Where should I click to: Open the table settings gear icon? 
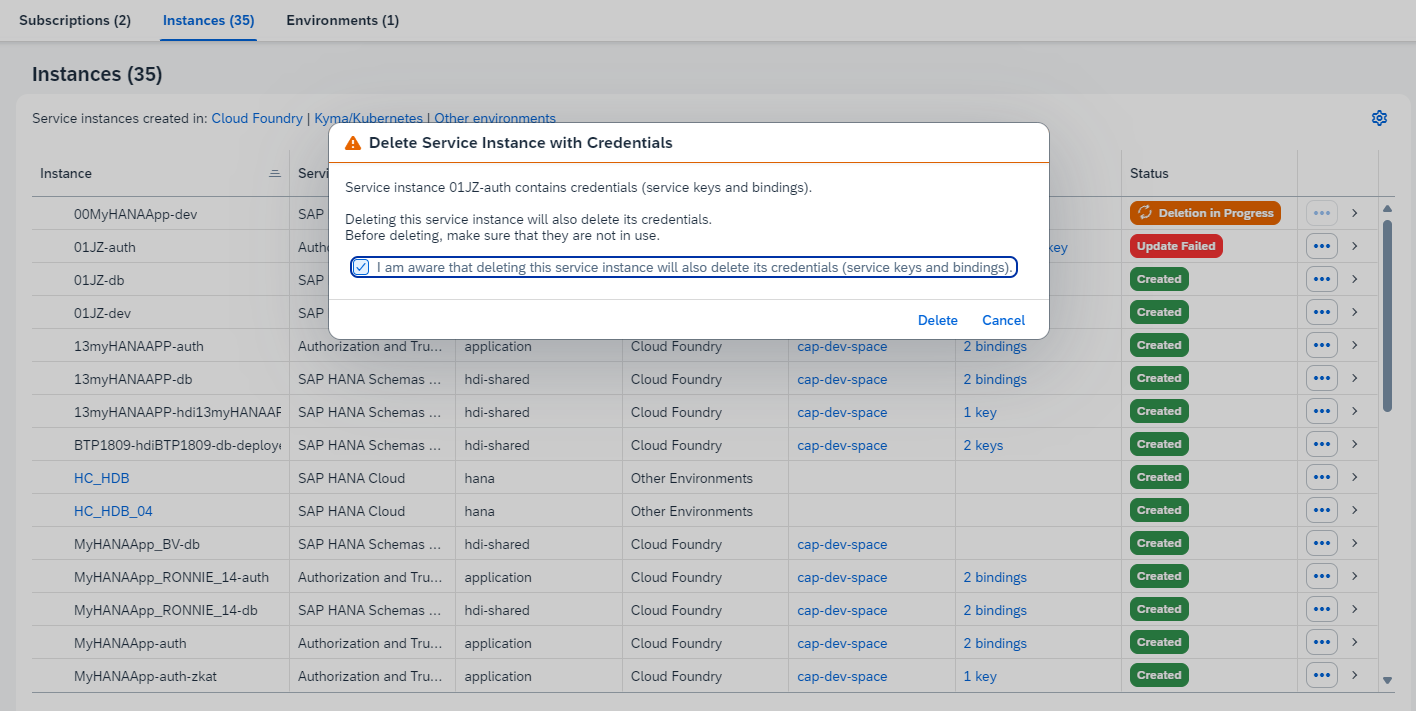pos(1379,118)
